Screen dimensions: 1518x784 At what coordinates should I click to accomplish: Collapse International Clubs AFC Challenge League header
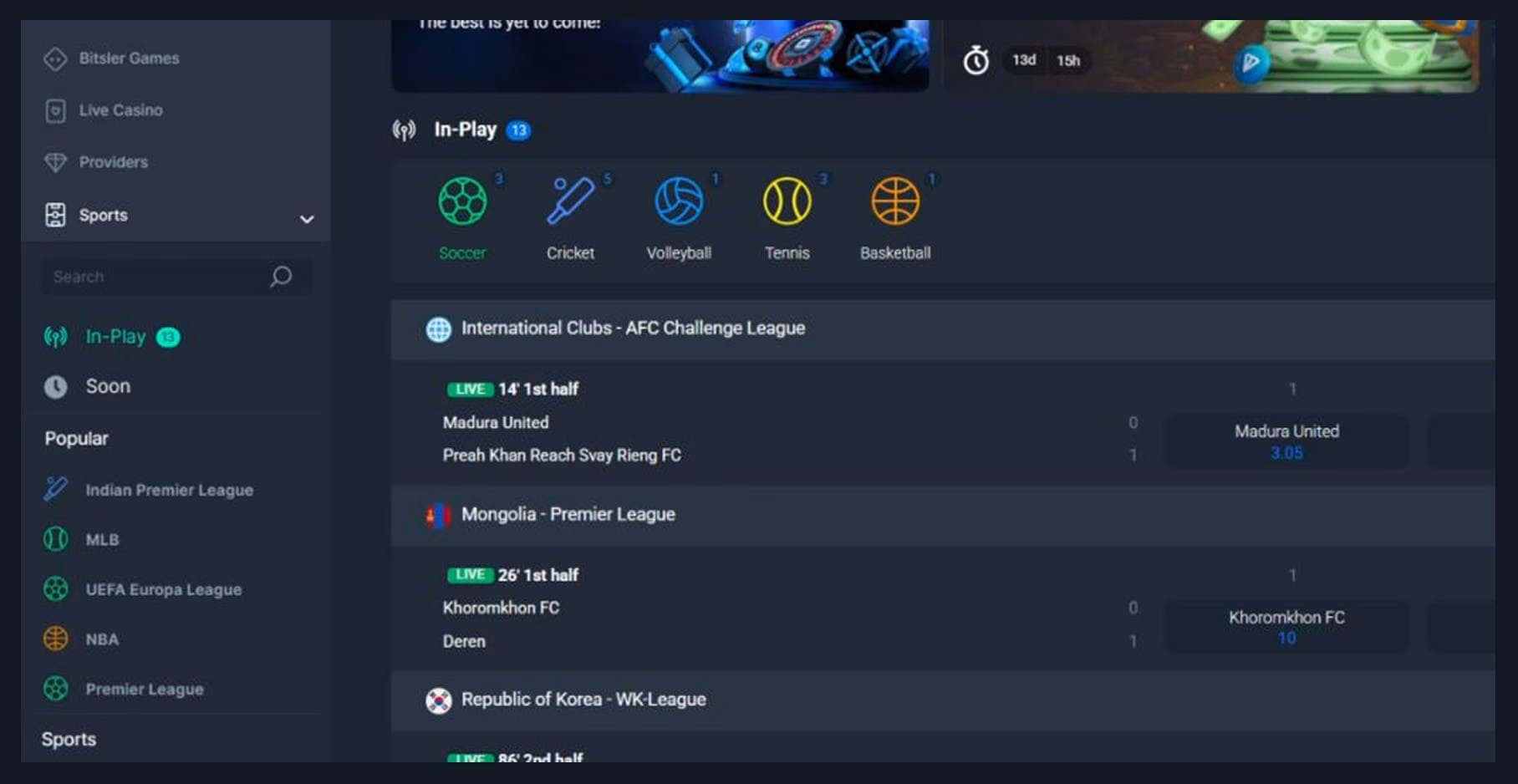click(942, 328)
